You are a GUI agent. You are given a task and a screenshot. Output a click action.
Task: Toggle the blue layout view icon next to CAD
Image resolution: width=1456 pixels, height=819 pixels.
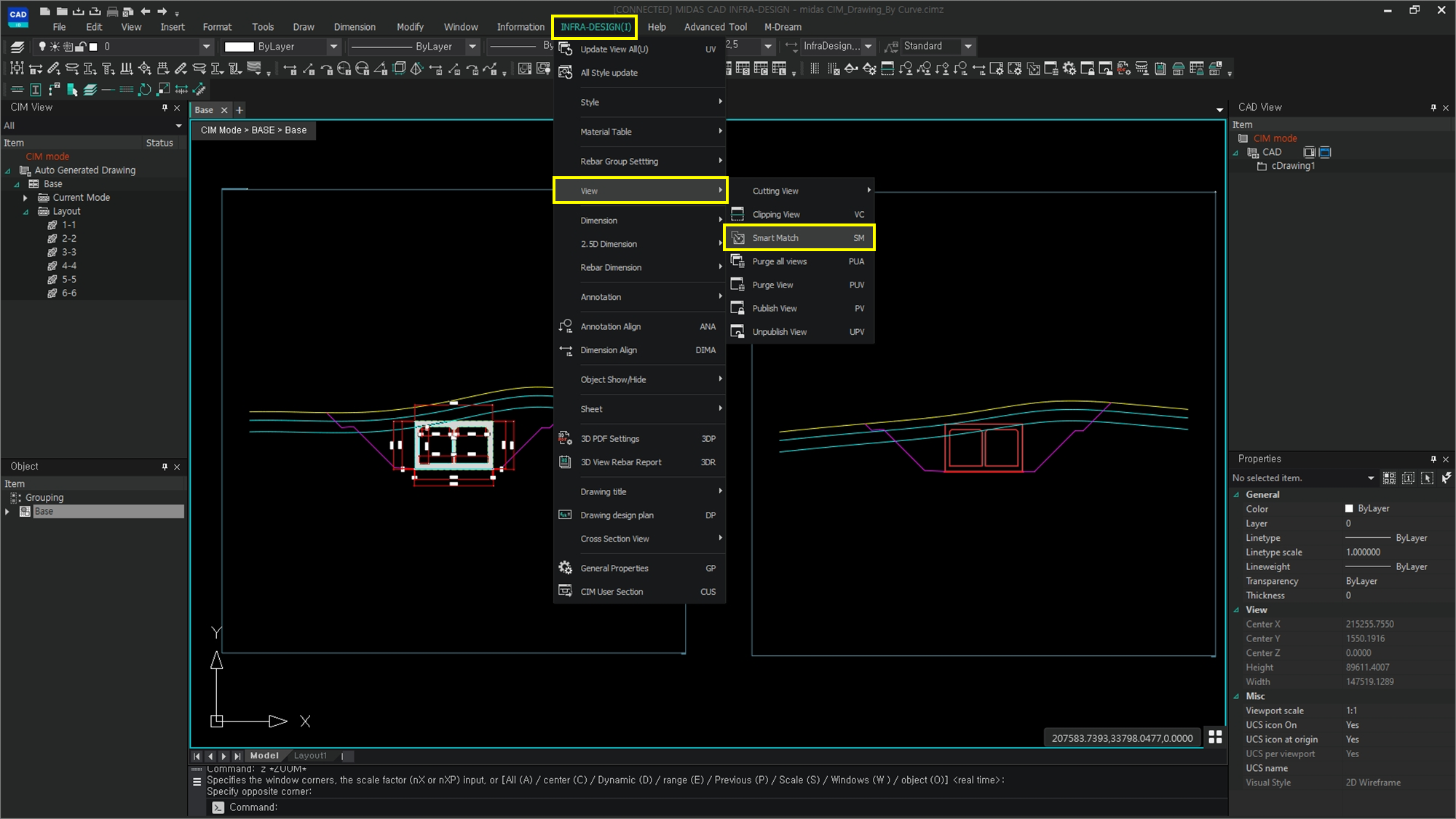tap(1325, 152)
